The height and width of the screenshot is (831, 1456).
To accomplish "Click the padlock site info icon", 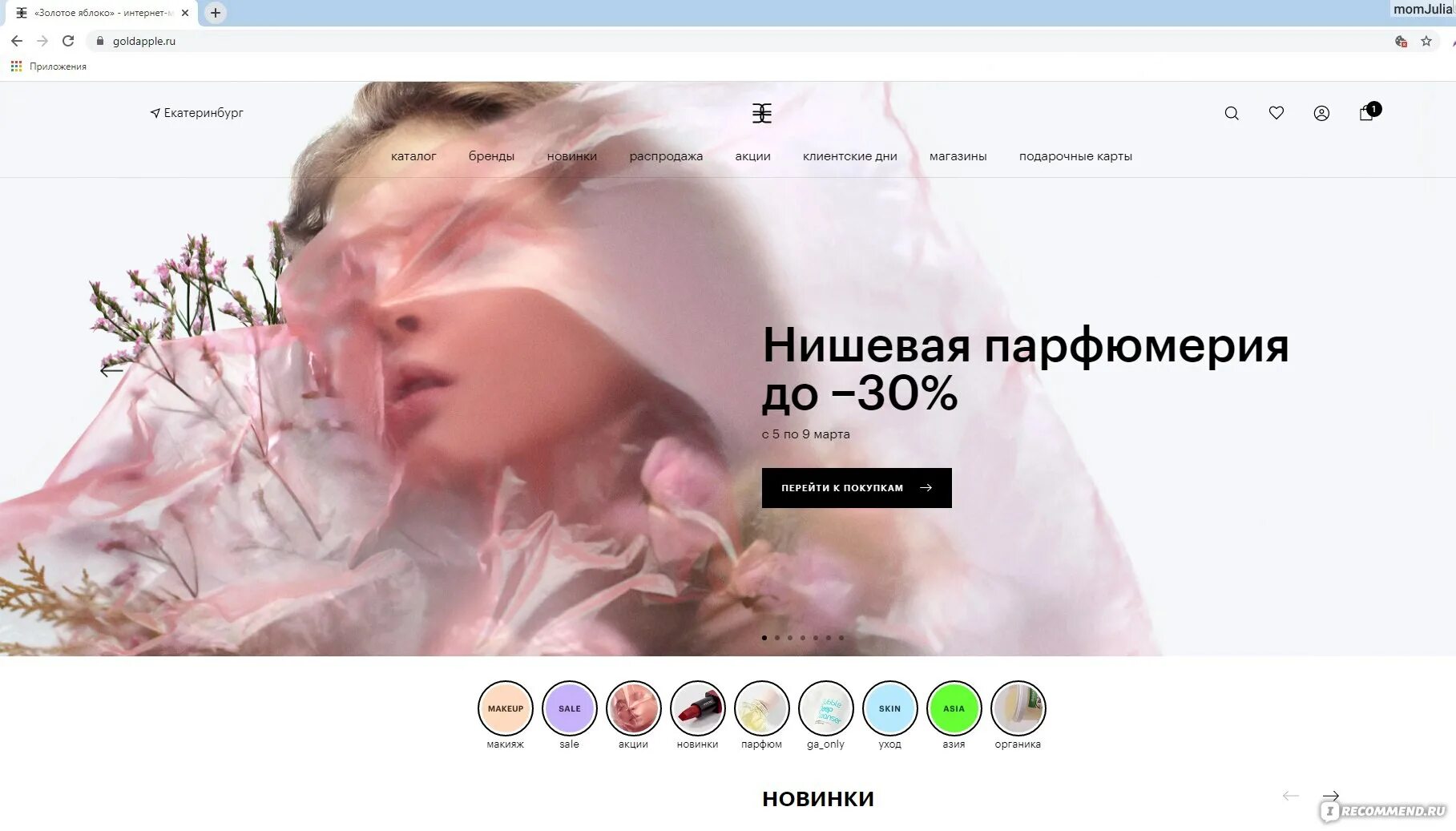I will click(100, 41).
